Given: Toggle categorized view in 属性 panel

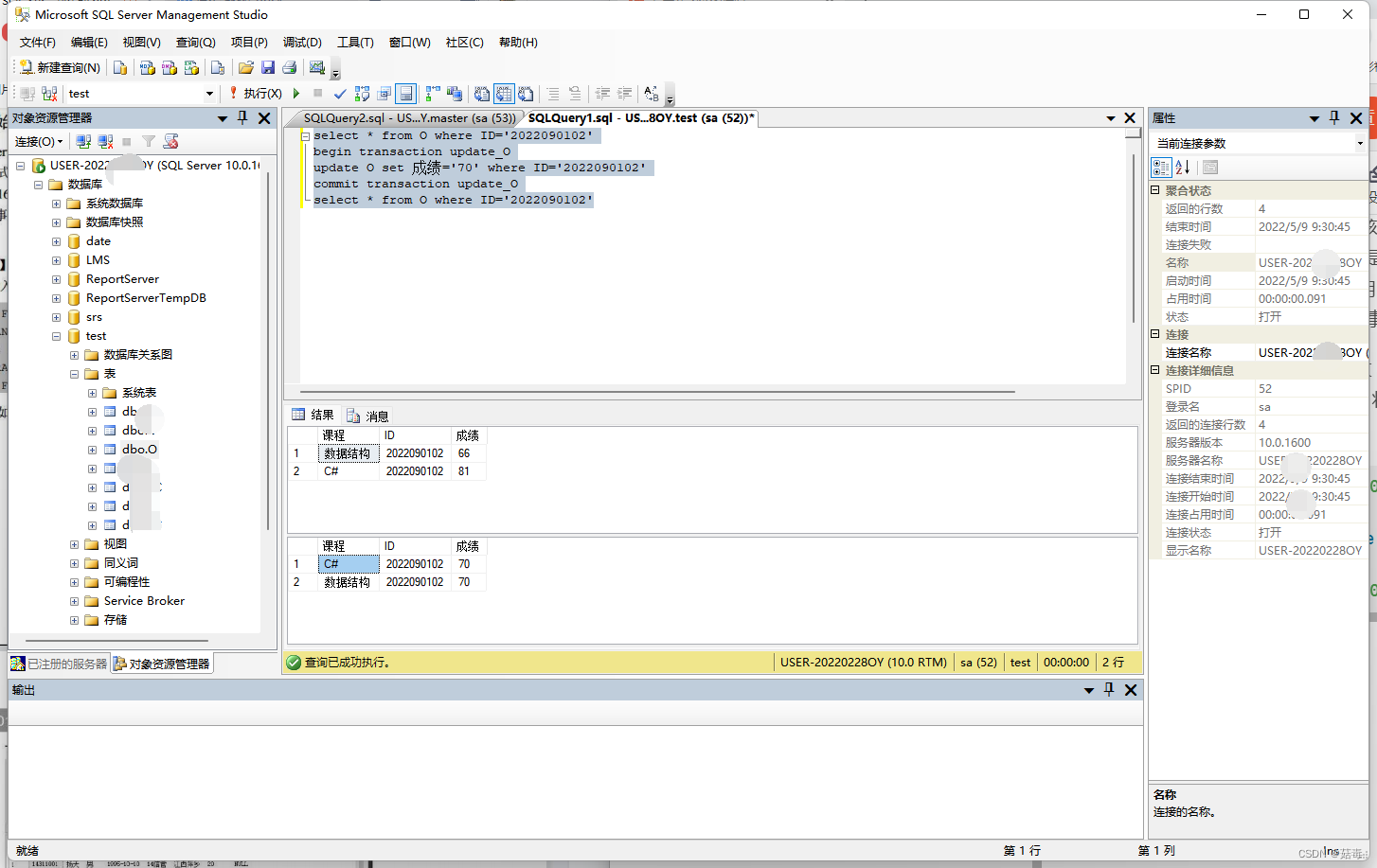Looking at the screenshot, I should tap(1161, 168).
